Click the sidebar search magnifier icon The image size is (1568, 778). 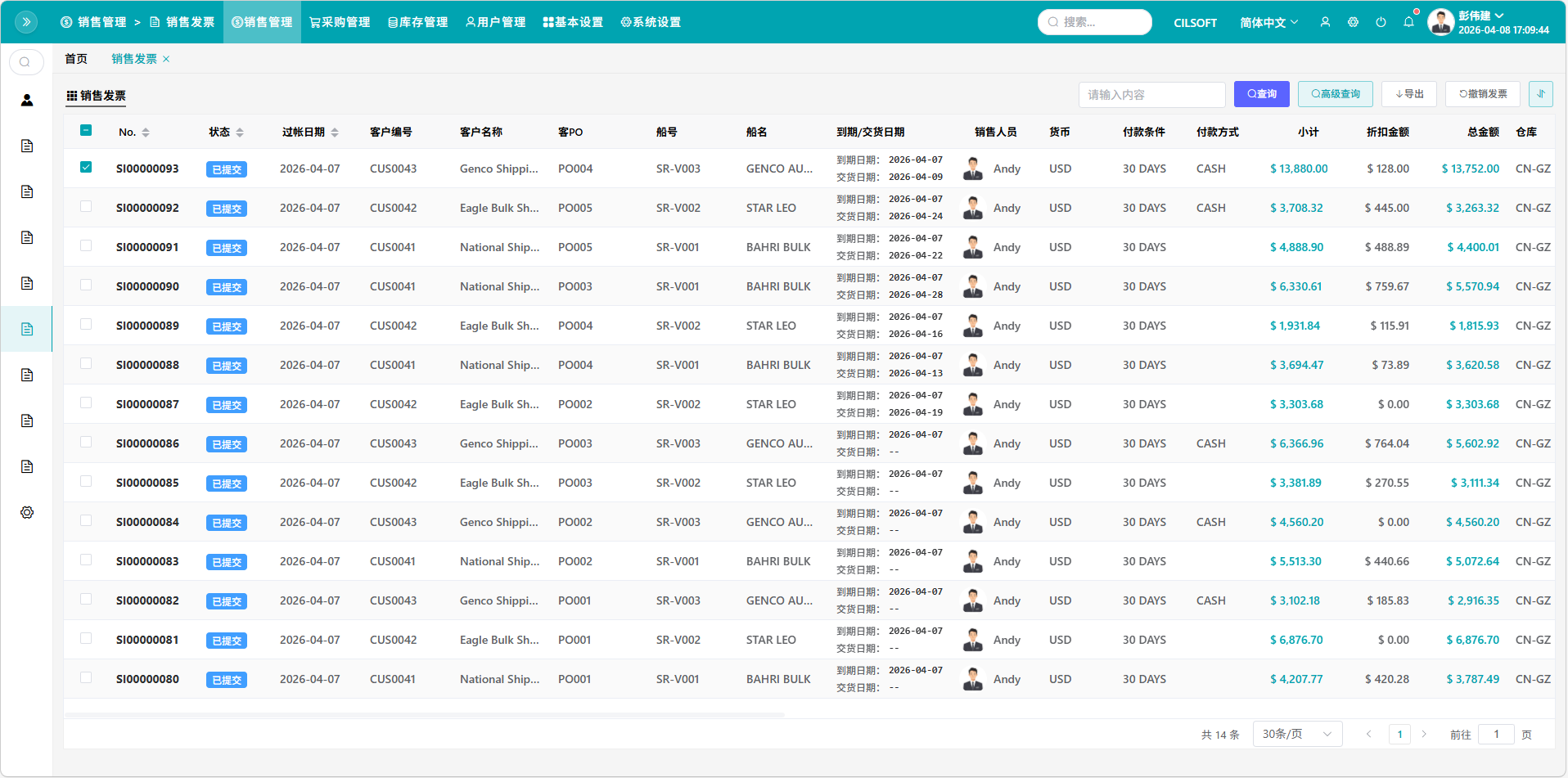[25, 62]
